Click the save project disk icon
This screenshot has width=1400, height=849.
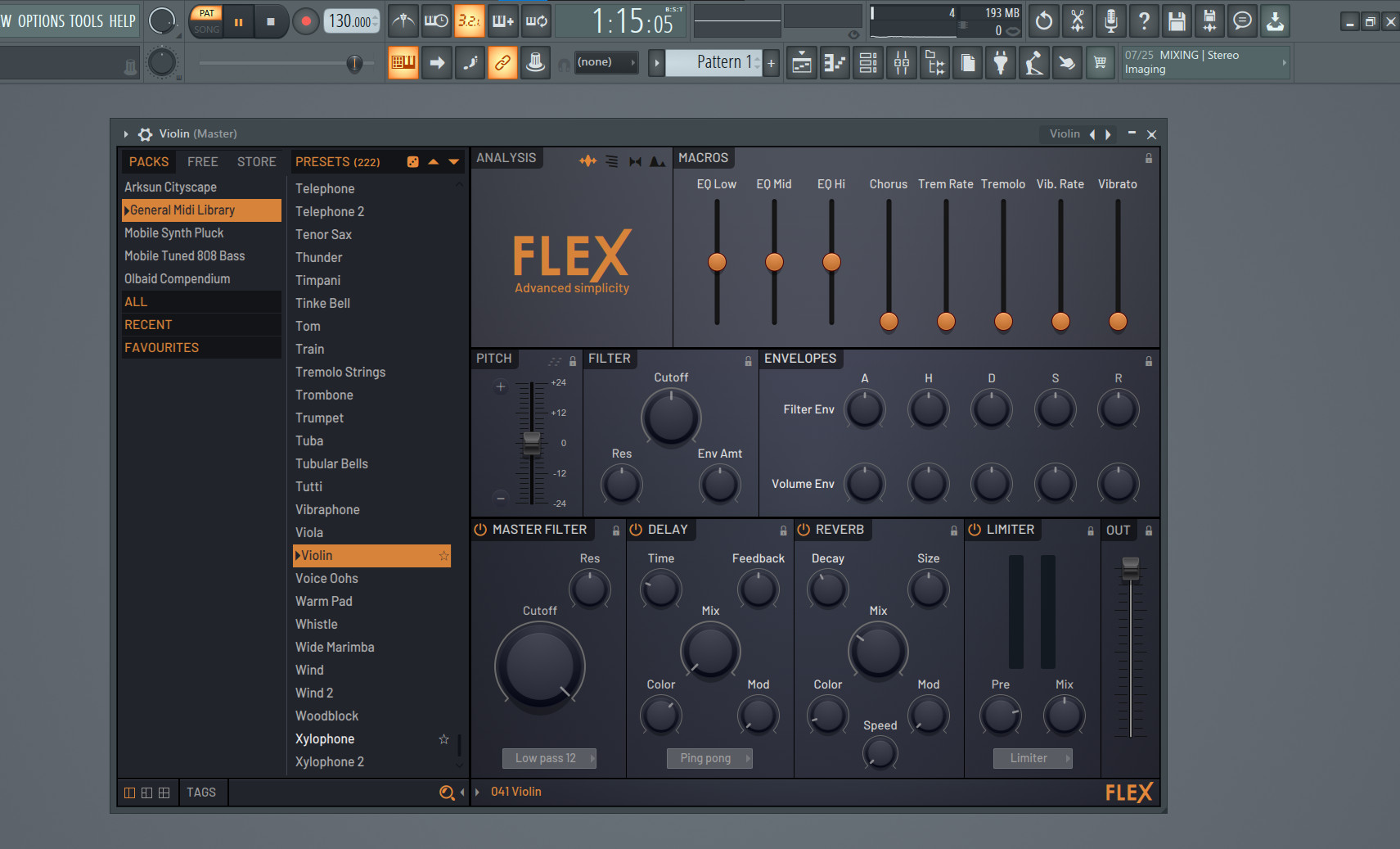point(1177,21)
